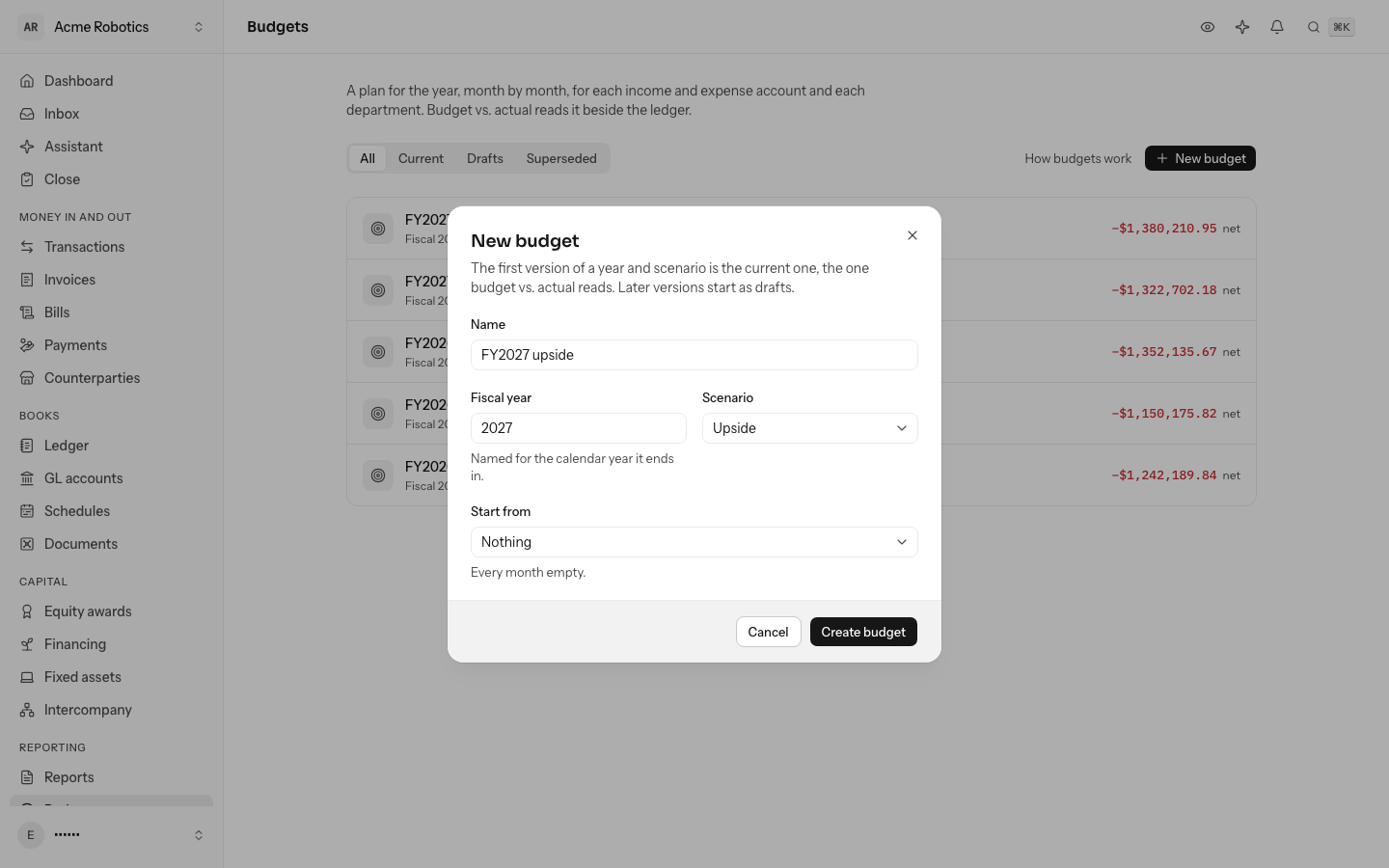Go to Payments in the sidebar
The image size is (1389, 868).
pyautogui.click(x=111, y=345)
